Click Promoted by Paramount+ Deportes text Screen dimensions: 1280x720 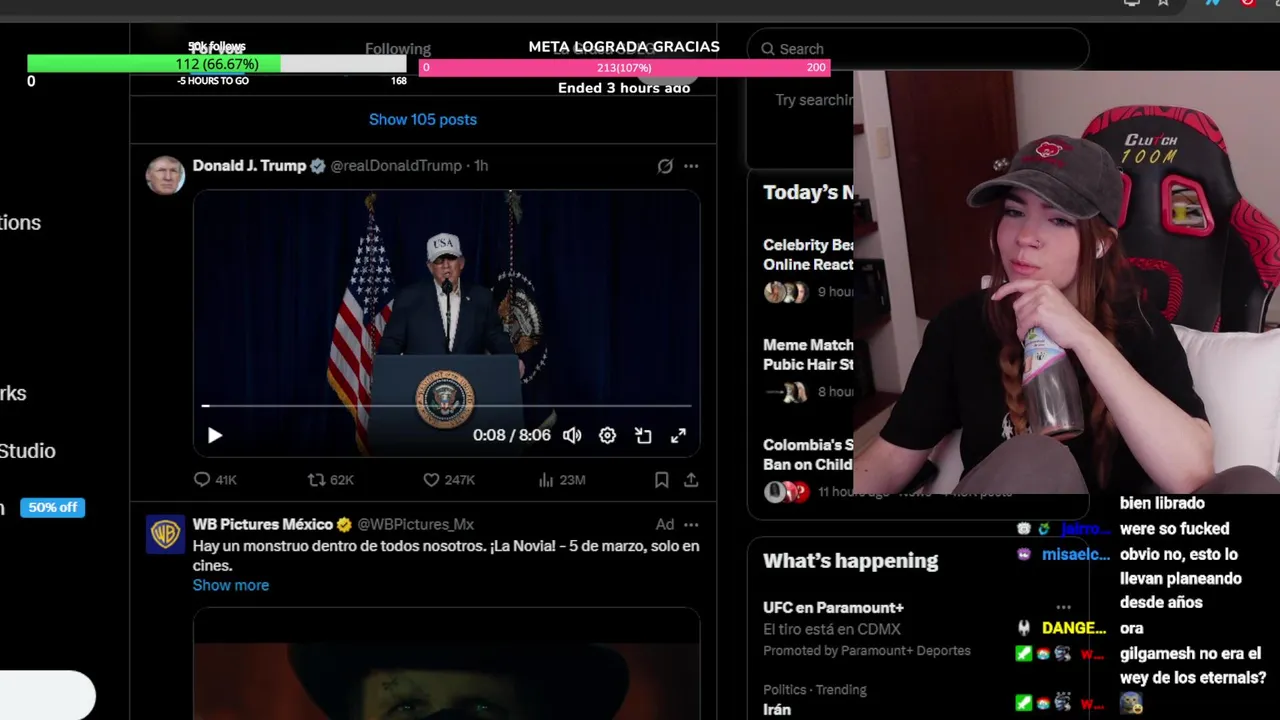click(x=867, y=651)
